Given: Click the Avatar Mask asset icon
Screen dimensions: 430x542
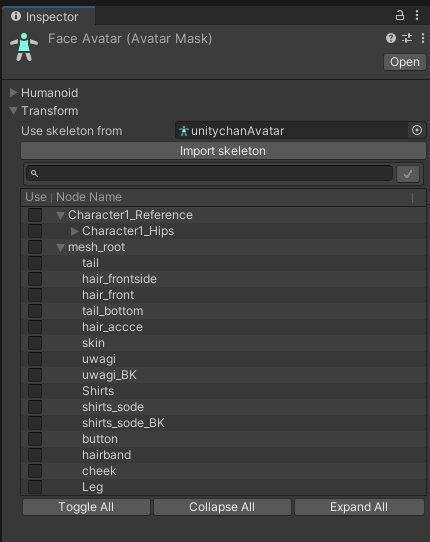Looking at the screenshot, I should click(x=24, y=47).
